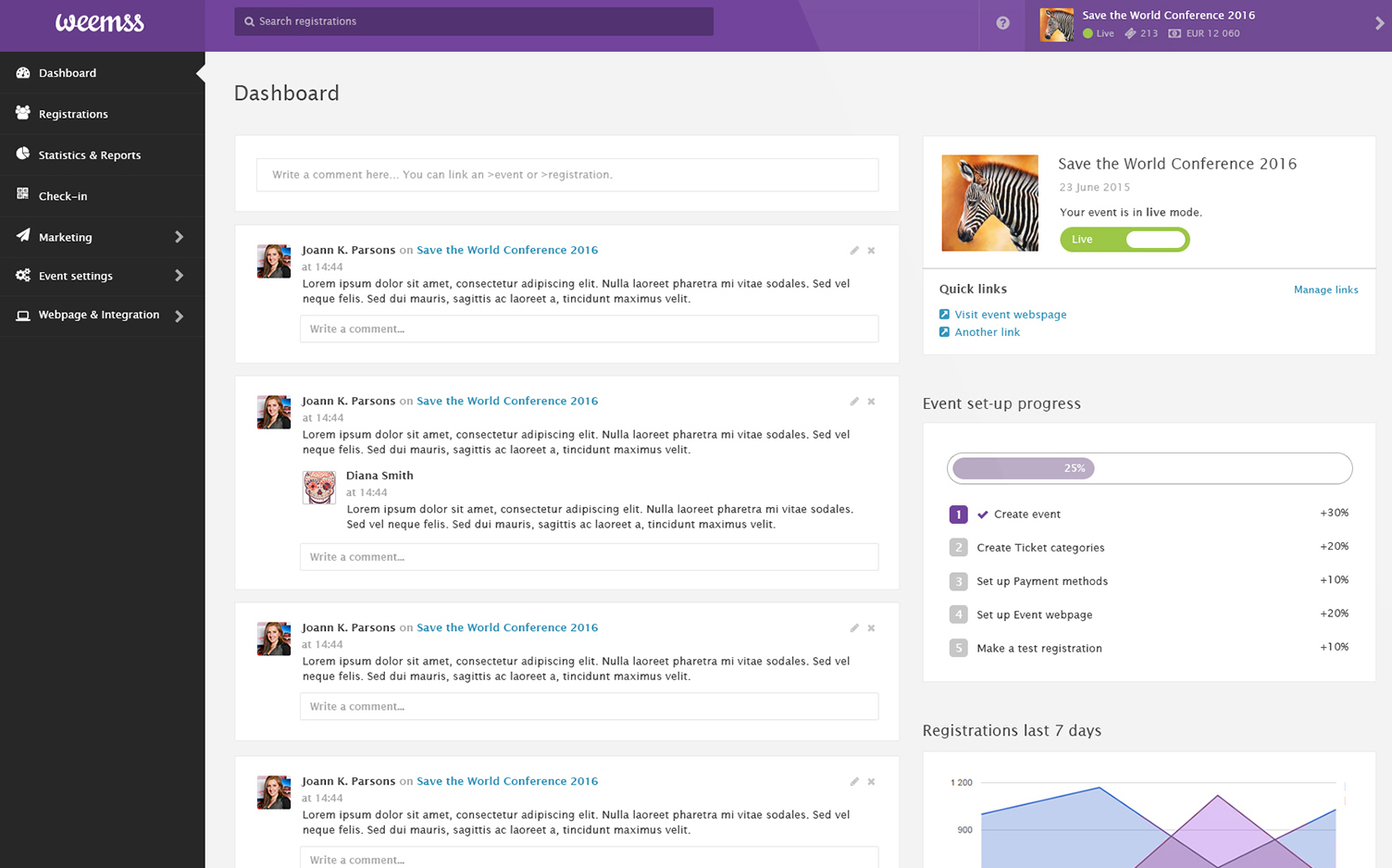Screen dimensions: 1392x868
Task: Click the Create event step label
Action: 1027,515
